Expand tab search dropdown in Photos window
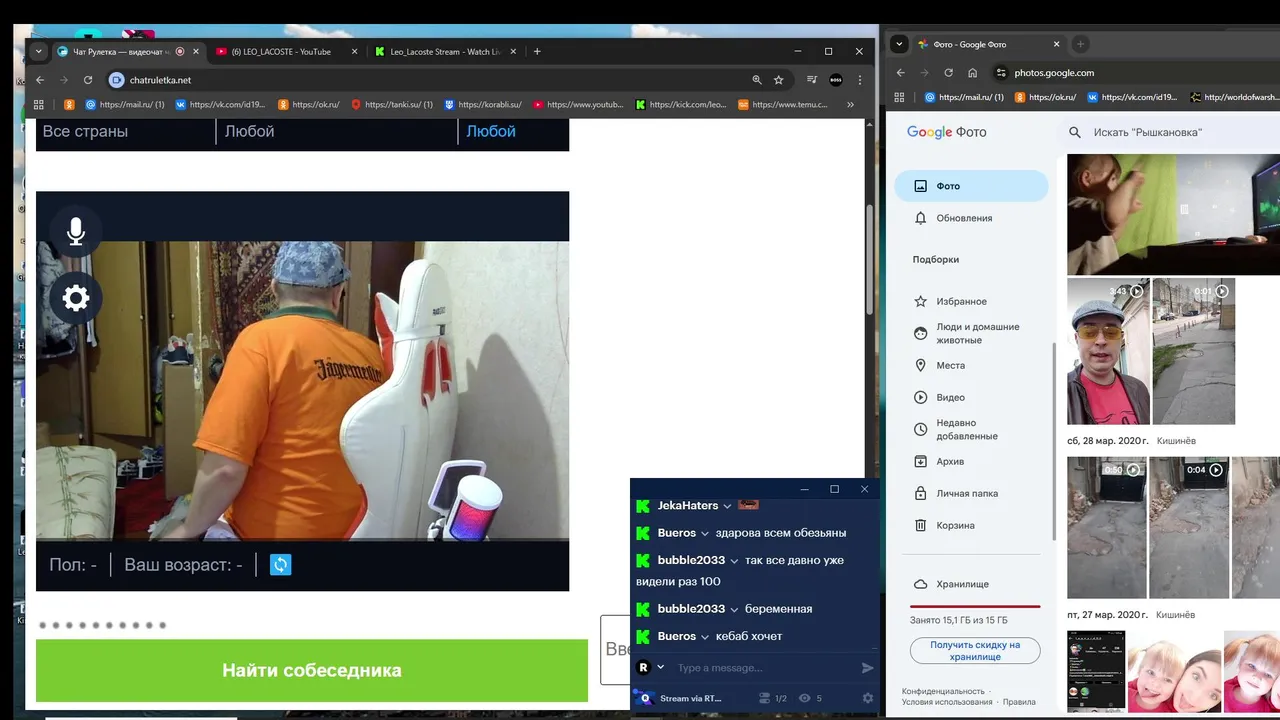 [899, 44]
